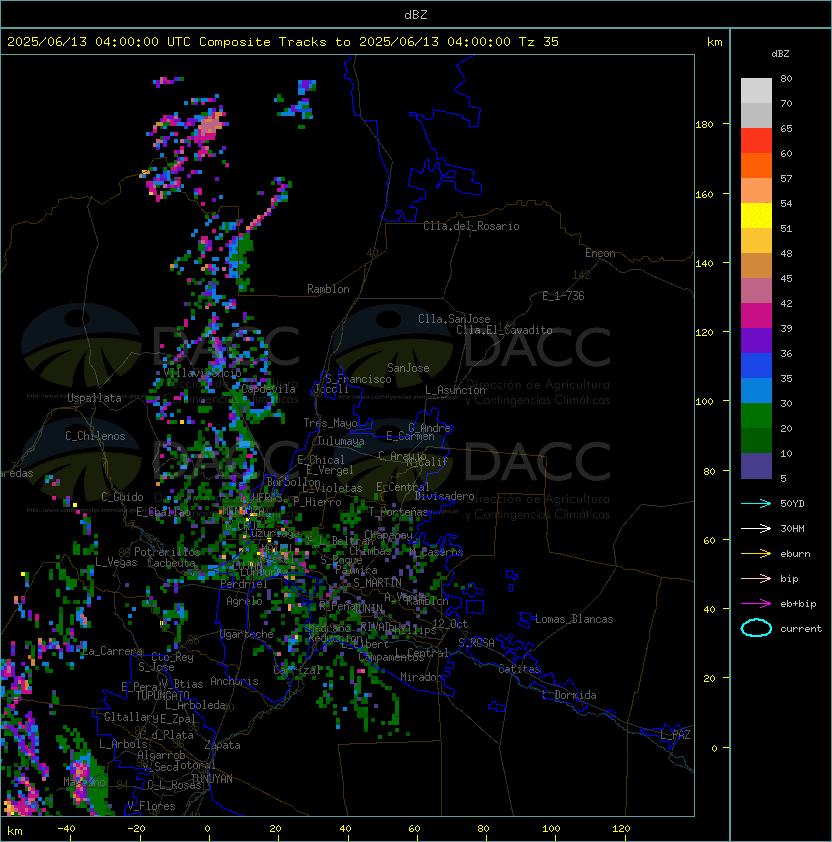Click the 'Tz 35' value in header
This screenshot has height=842, width=832.
(539, 42)
